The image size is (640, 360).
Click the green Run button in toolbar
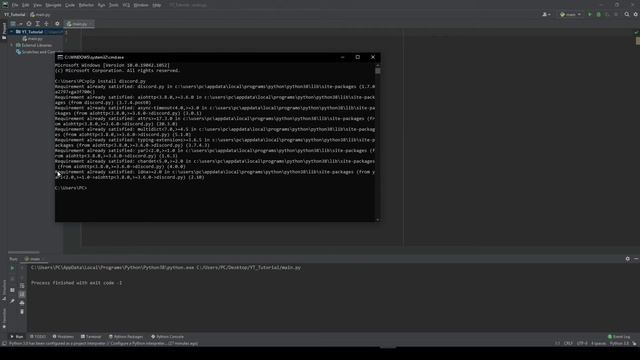coord(589,14)
